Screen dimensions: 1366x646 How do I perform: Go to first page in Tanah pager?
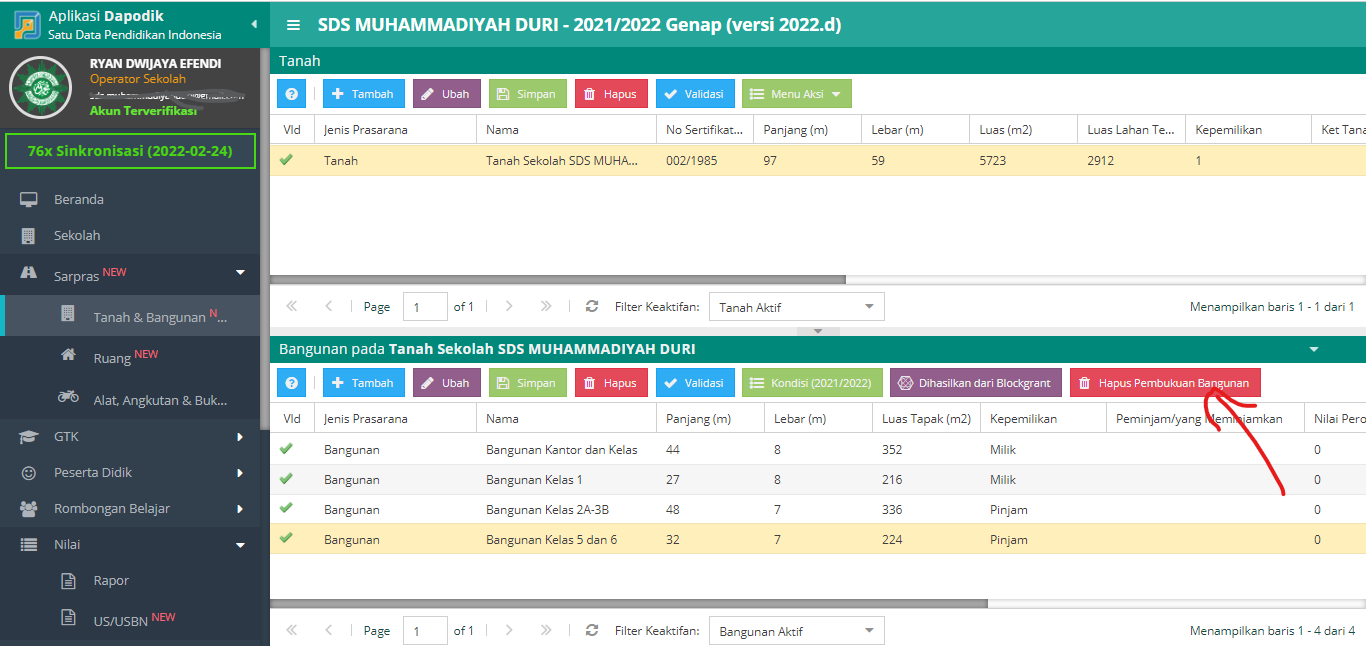pyautogui.click(x=292, y=307)
